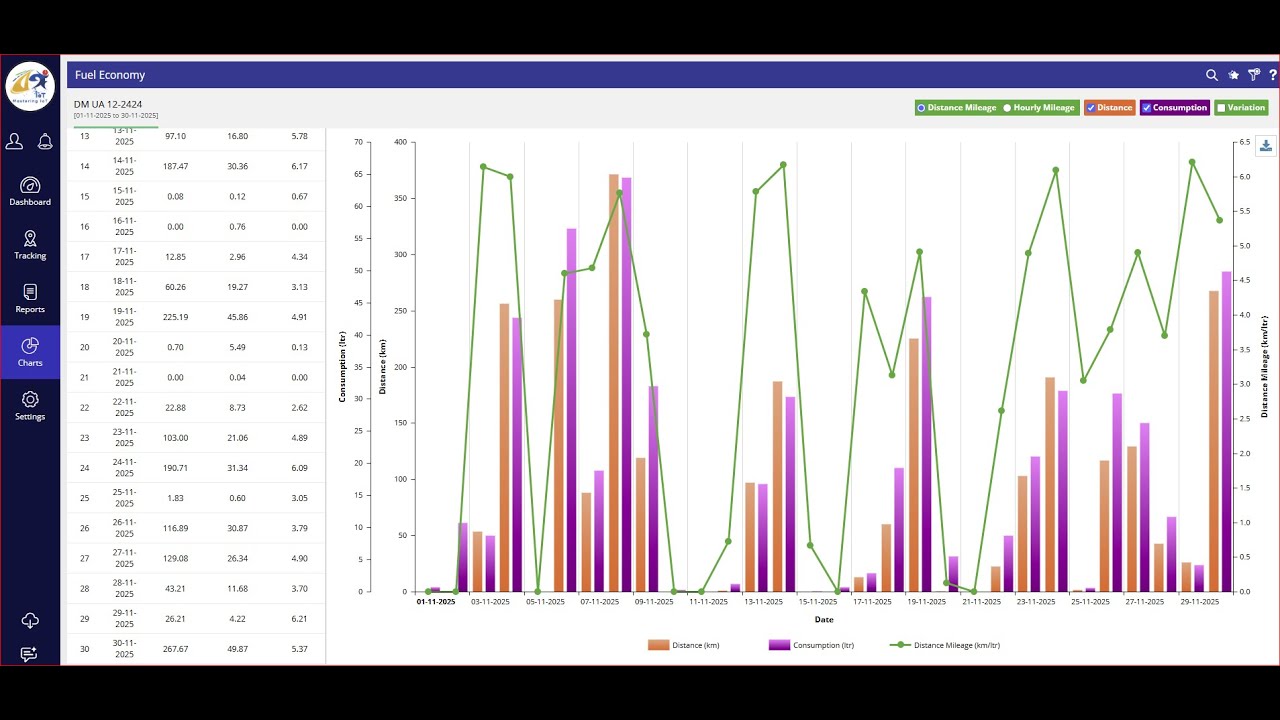Click row 15 mileage value 0.67
The height and width of the screenshot is (720, 1280).
299,196
